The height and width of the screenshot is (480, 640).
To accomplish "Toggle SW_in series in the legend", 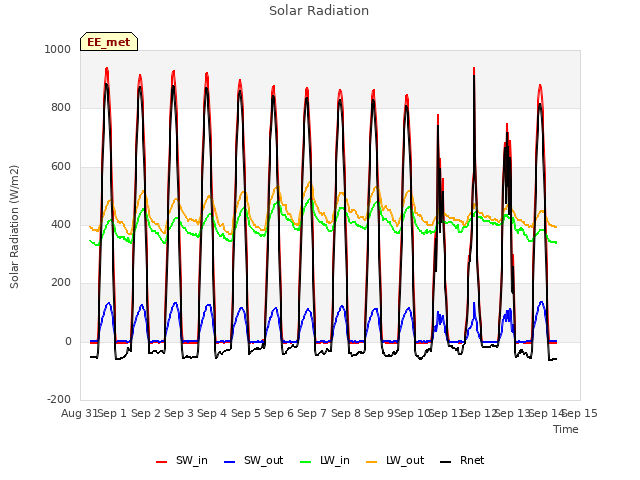I will point(182,460).
